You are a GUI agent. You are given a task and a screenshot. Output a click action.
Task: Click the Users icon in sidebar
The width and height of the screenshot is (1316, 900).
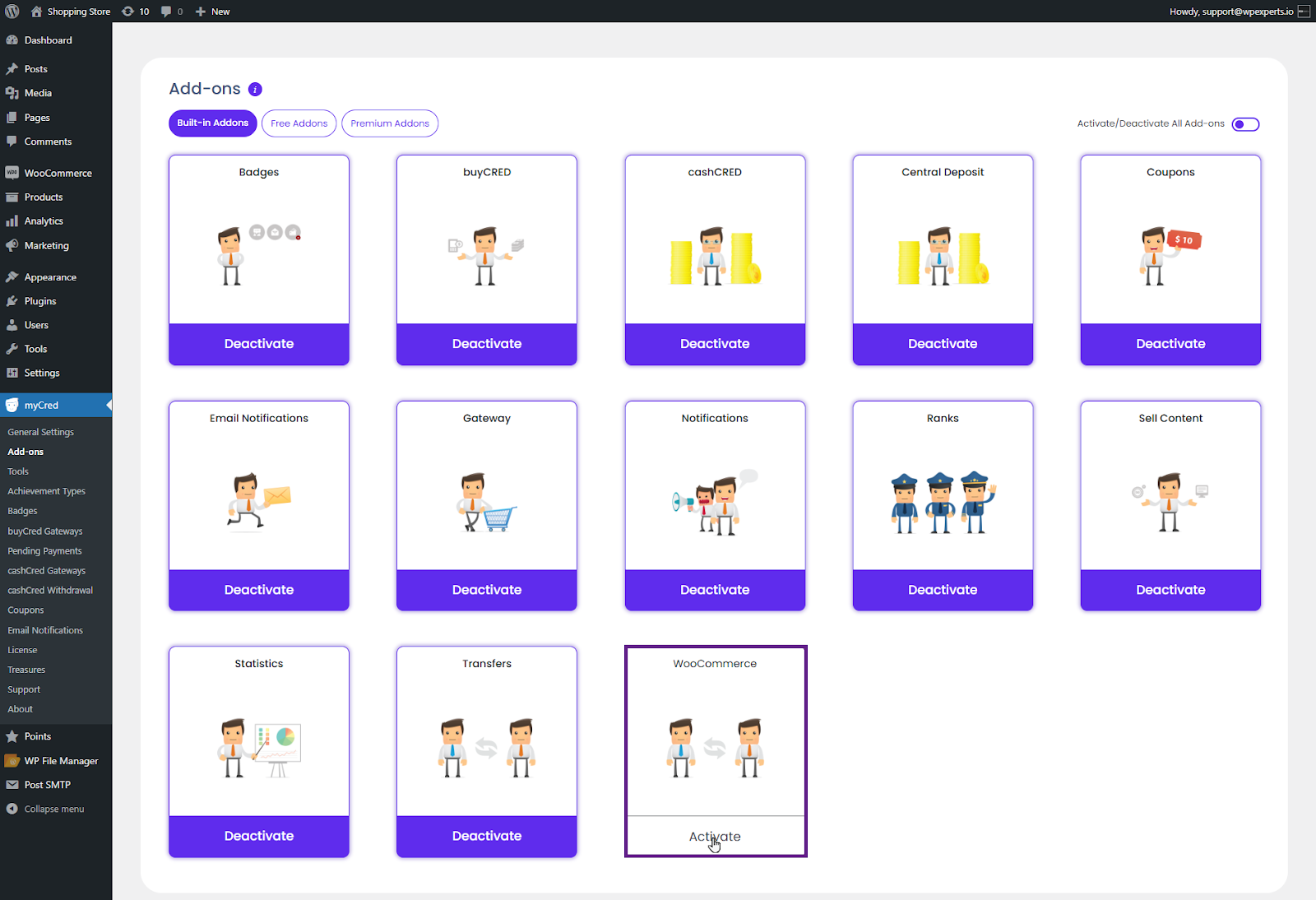tap(12, 325)
